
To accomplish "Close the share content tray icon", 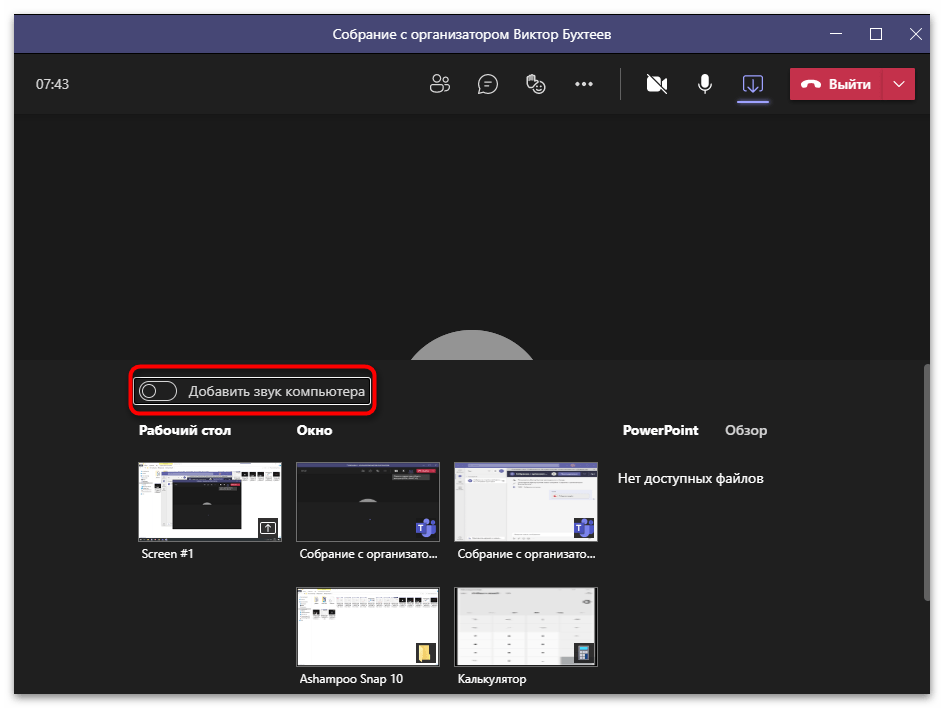I will (753, 84).
